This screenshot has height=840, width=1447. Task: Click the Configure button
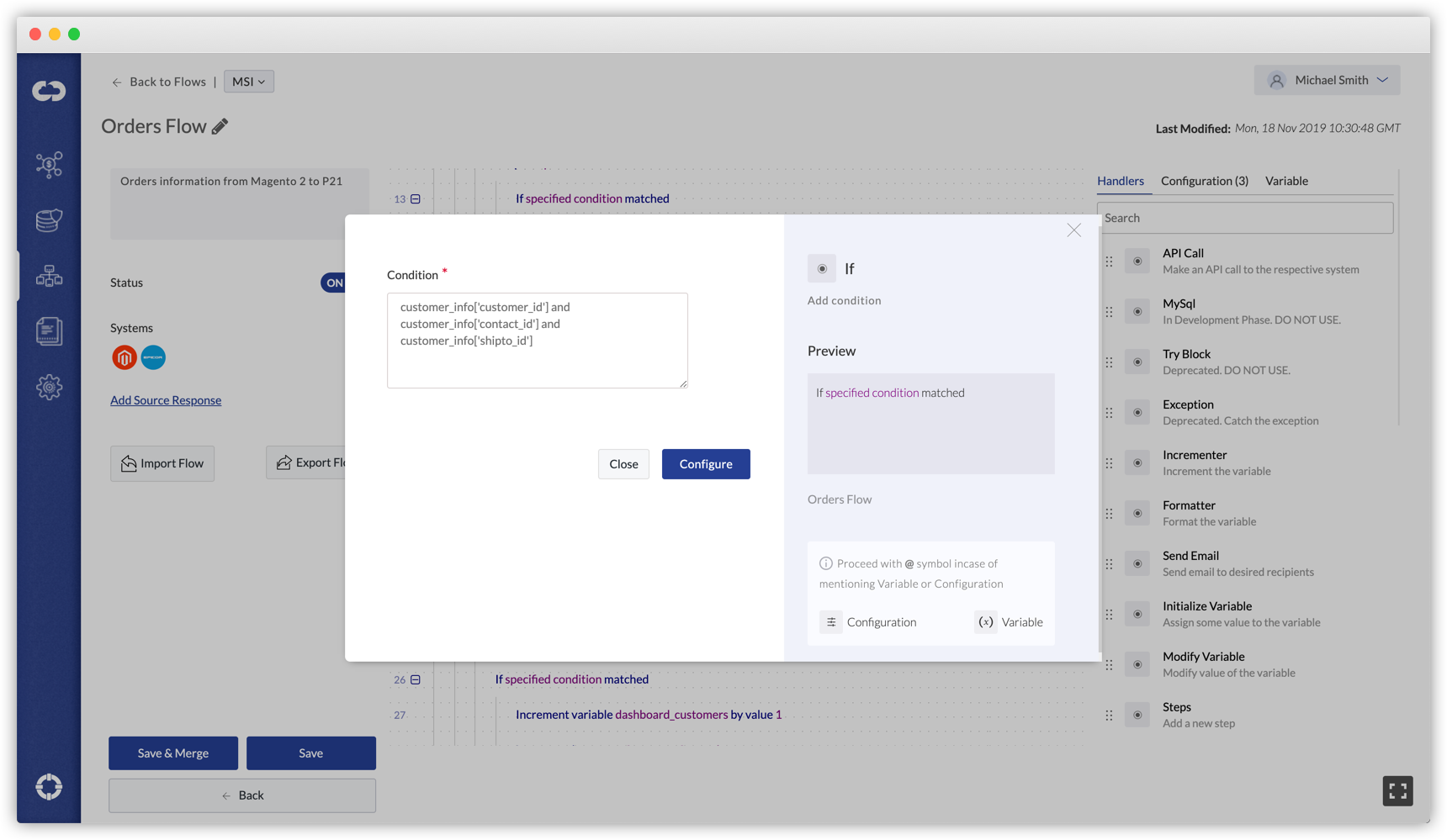706,464
